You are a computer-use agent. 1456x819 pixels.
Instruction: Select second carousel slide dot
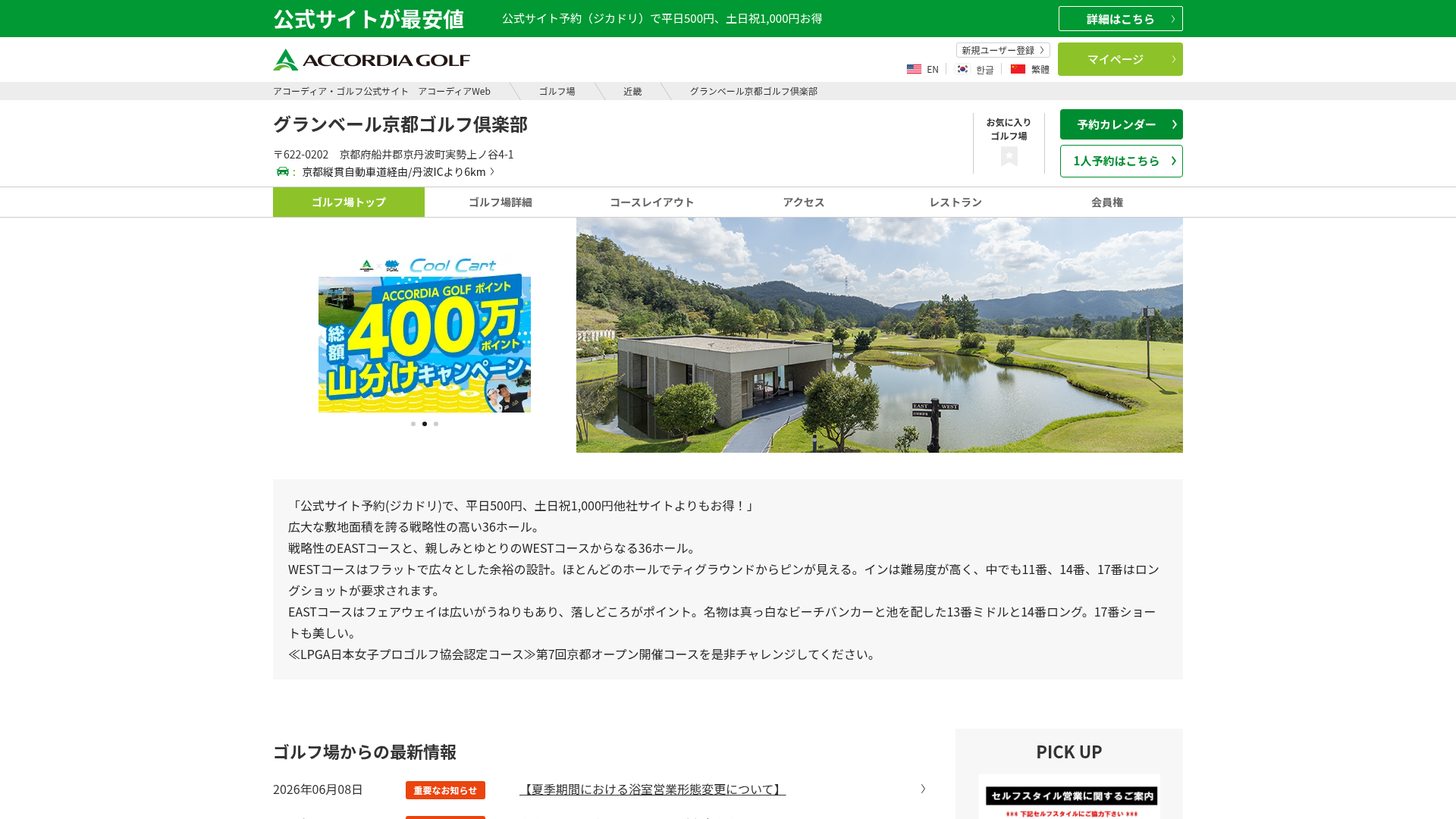425,424
